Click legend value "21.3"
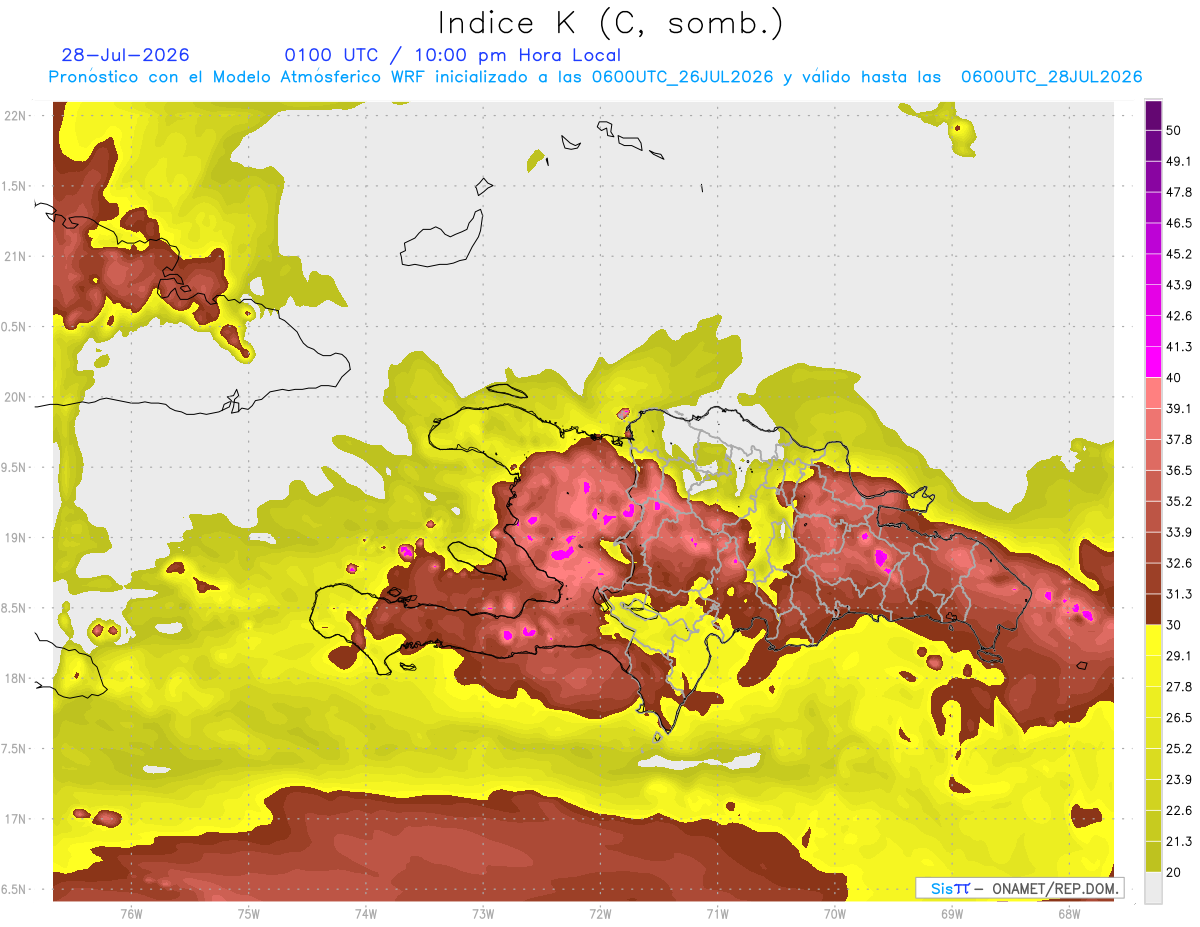Image resolution: width=1200 pixels, height=927 pixels. click(1179, 841)
